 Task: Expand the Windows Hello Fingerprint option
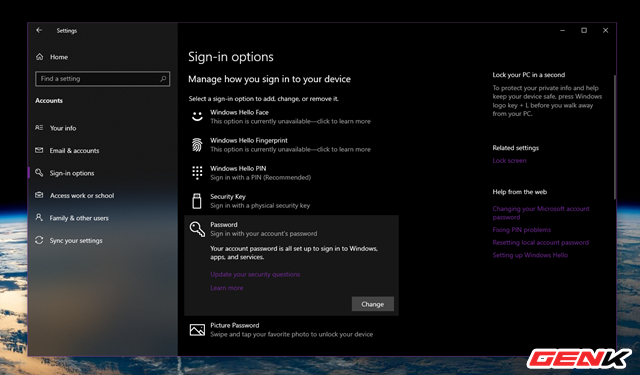tap(291, 145)
